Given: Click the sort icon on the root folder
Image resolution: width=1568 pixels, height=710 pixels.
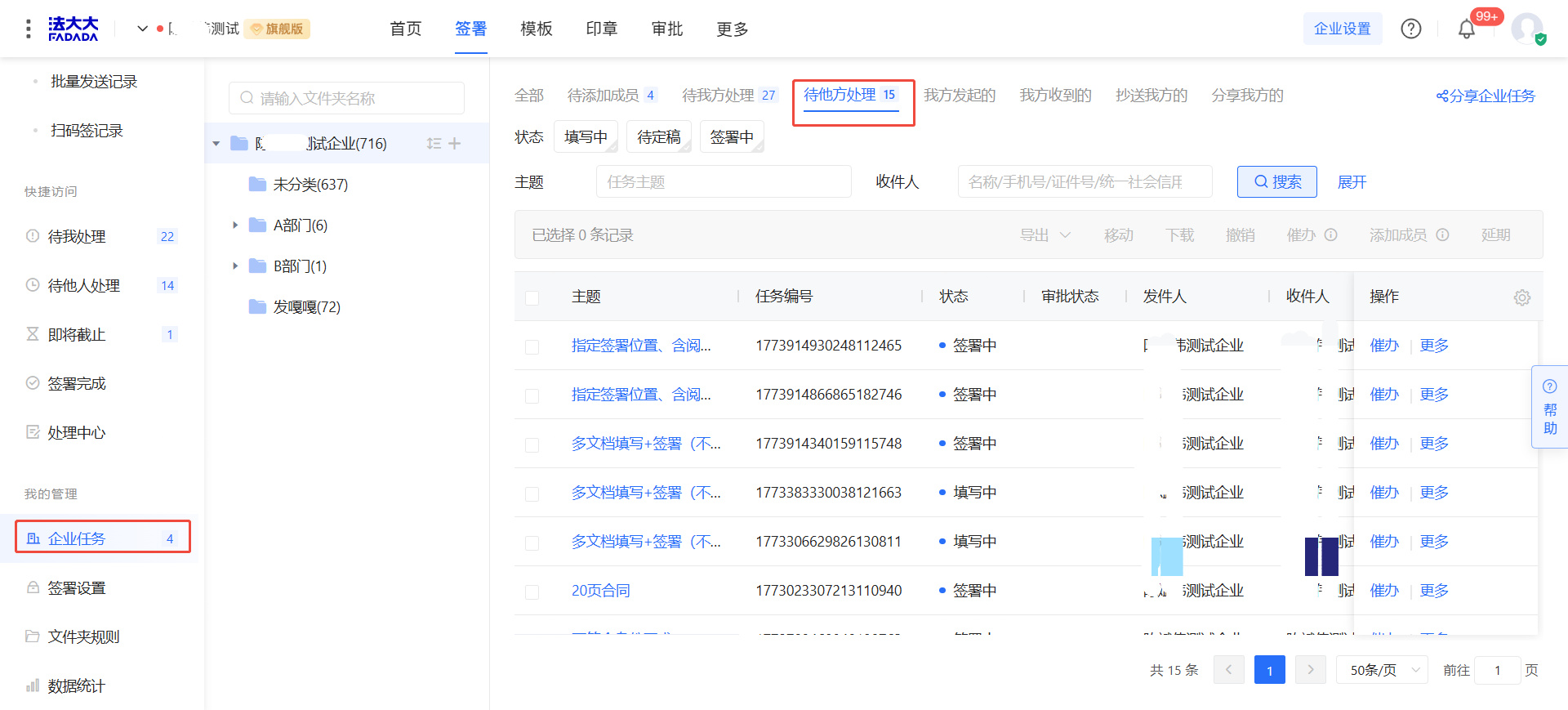Looking at the screenshot, I should click(434, 144).
